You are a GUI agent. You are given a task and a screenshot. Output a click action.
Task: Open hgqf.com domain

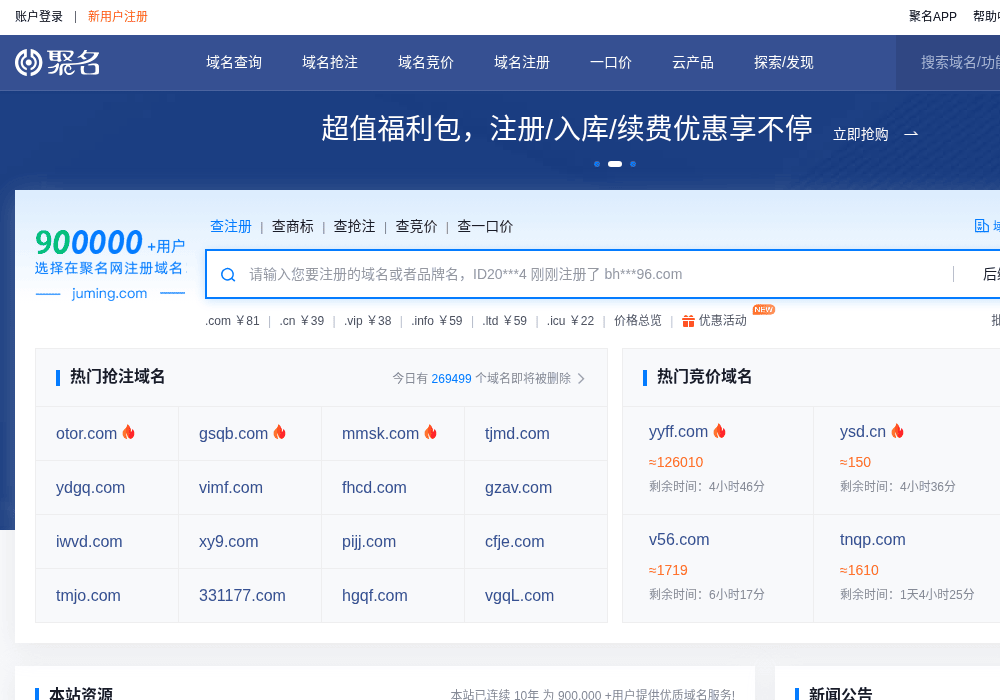tap(375, 595)
